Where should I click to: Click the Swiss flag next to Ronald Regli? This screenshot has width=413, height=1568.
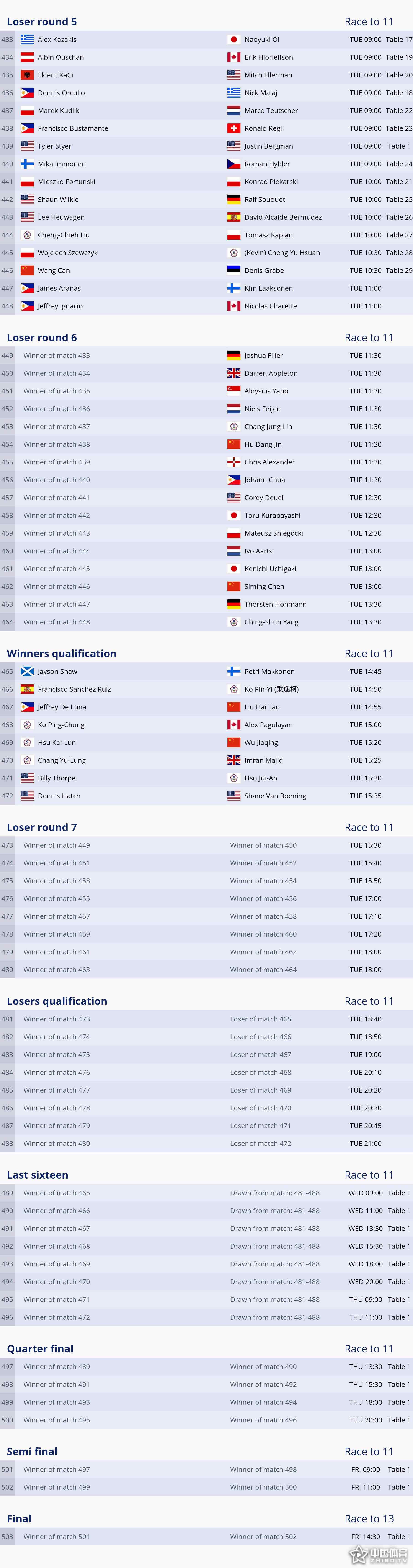[234, 128]
